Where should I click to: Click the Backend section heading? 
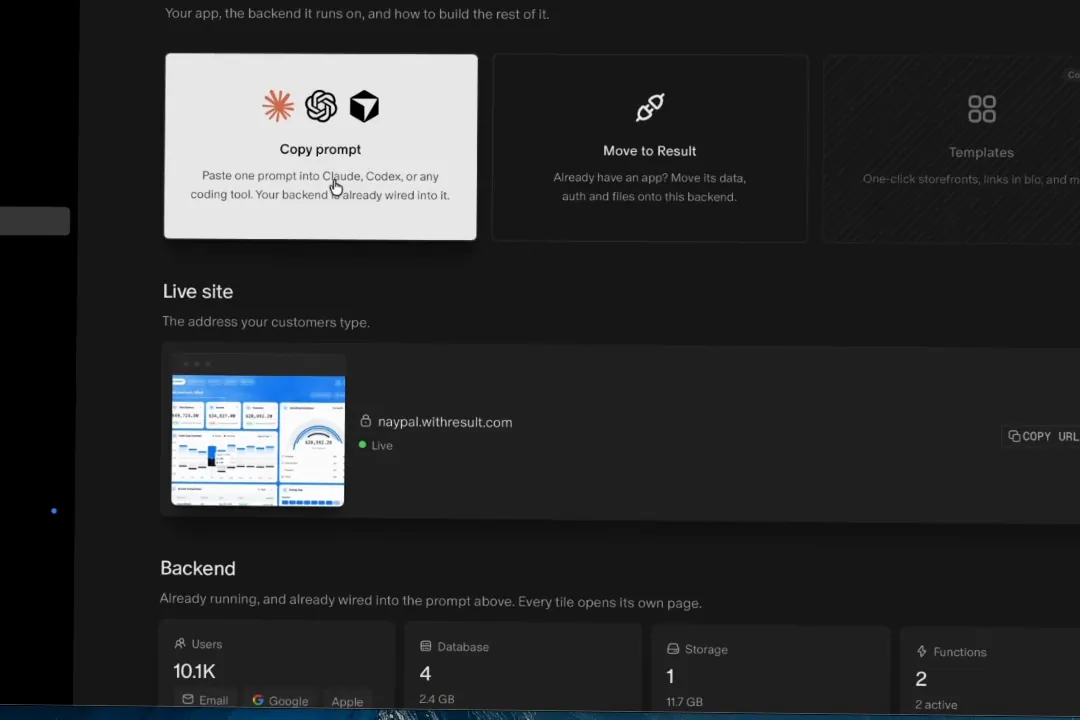click(198, 568)
